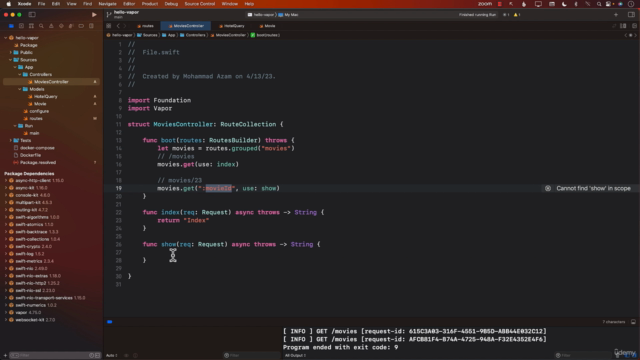Open the Auto variables view selector

pos(111,356)
